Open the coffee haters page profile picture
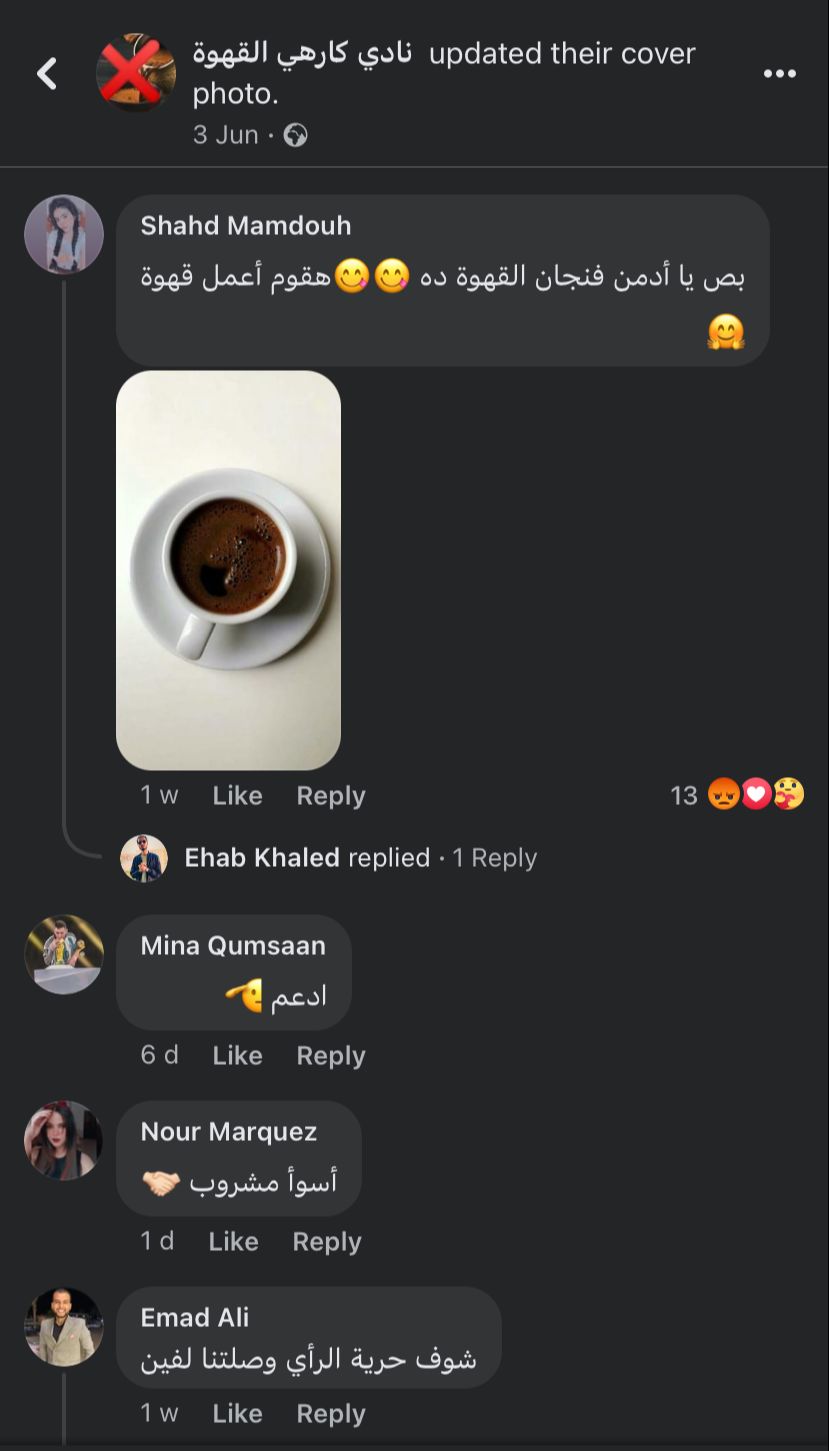 coord(136,72)
